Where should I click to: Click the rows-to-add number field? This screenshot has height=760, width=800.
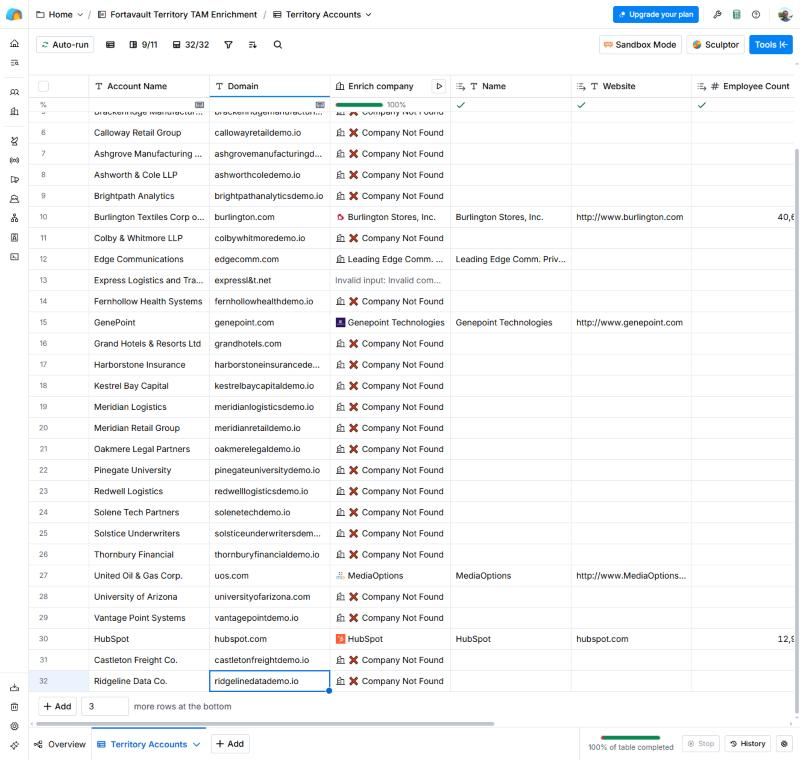tap(105, 706)
